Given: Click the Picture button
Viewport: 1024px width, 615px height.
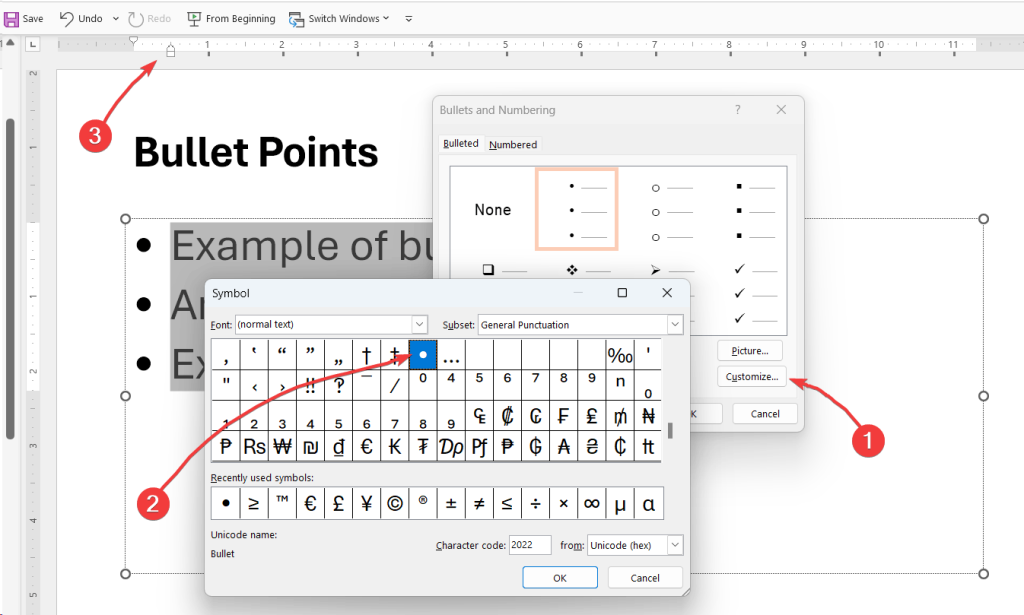Looking at the screenshot, I should point(750,350).
